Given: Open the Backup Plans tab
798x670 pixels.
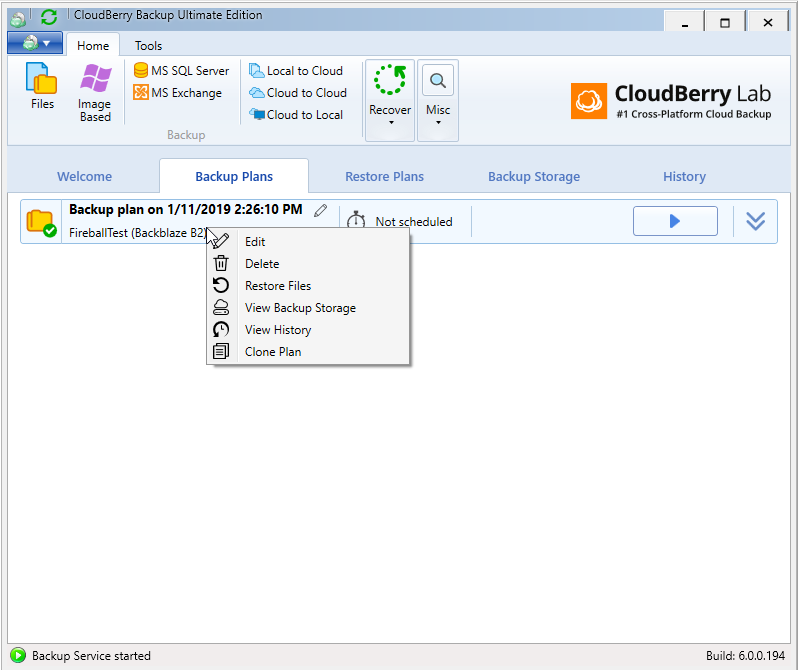Looking at the screenshot, I should (x=234, y=176).
